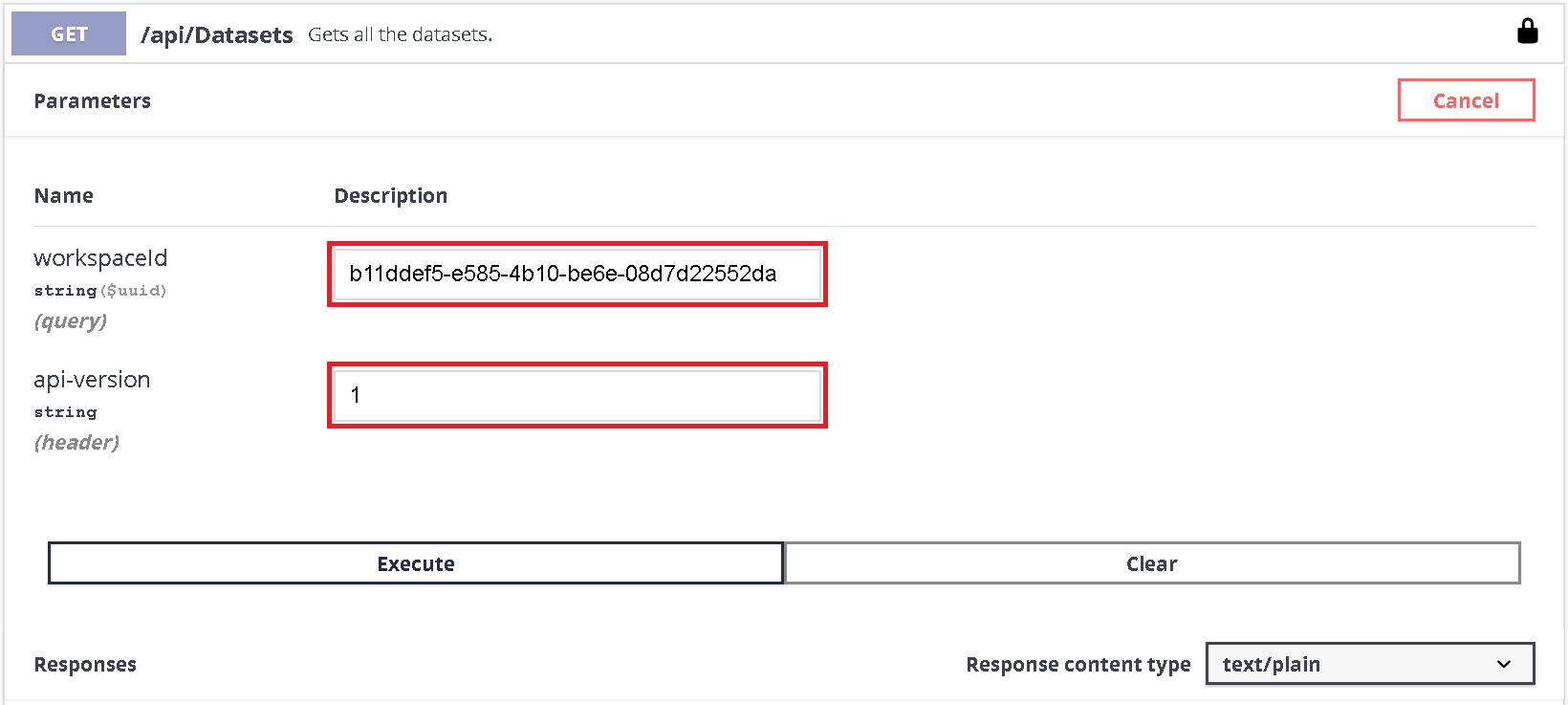Click the /api/Datasets endpoint path

click(x=216, y=35)
